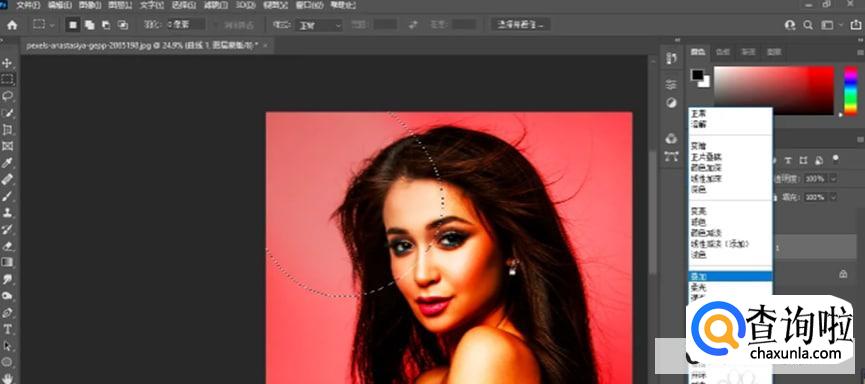The width and height of the screenshot is (865, 384).
Task: Click the 选择并遮住 (Select and Mask) button
Action: (x=520, y=25)
